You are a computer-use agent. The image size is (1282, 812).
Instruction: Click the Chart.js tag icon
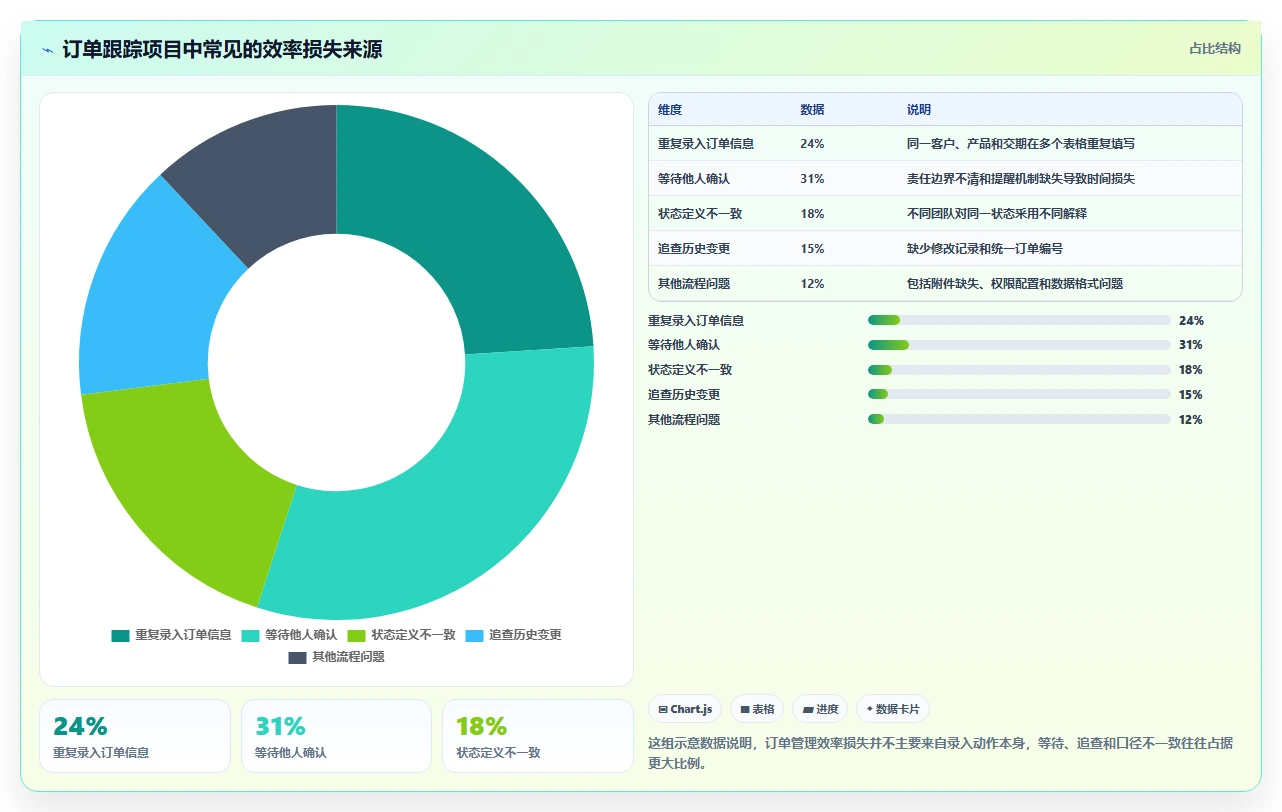click(663, 709)
